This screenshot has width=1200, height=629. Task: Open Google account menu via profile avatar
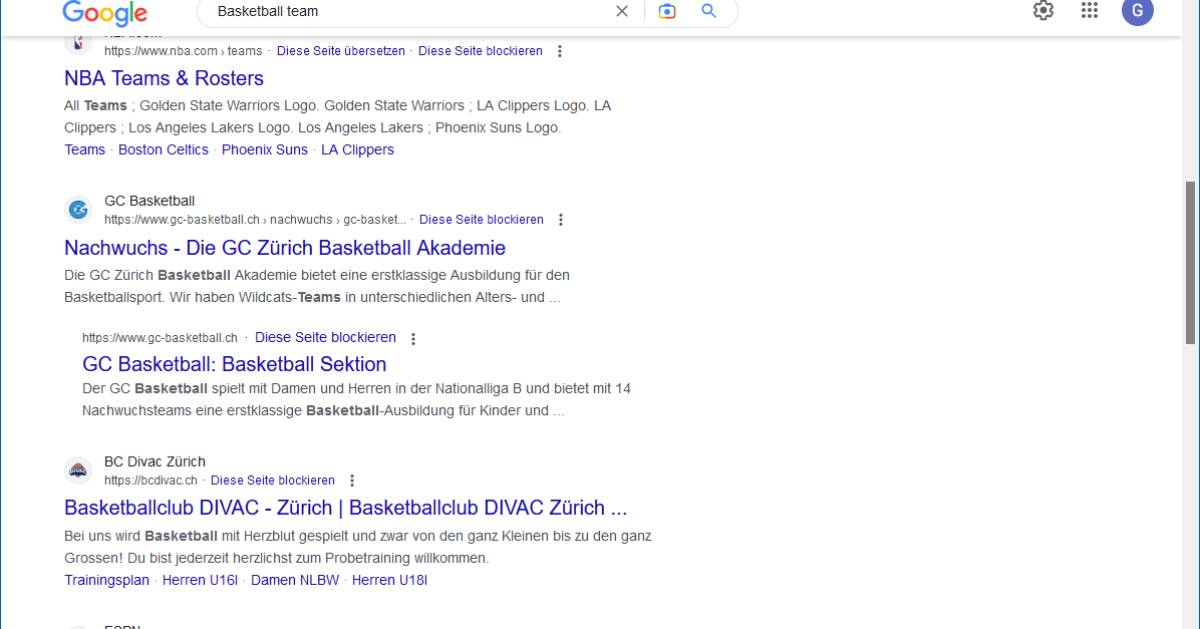[x=1137, y=13]
